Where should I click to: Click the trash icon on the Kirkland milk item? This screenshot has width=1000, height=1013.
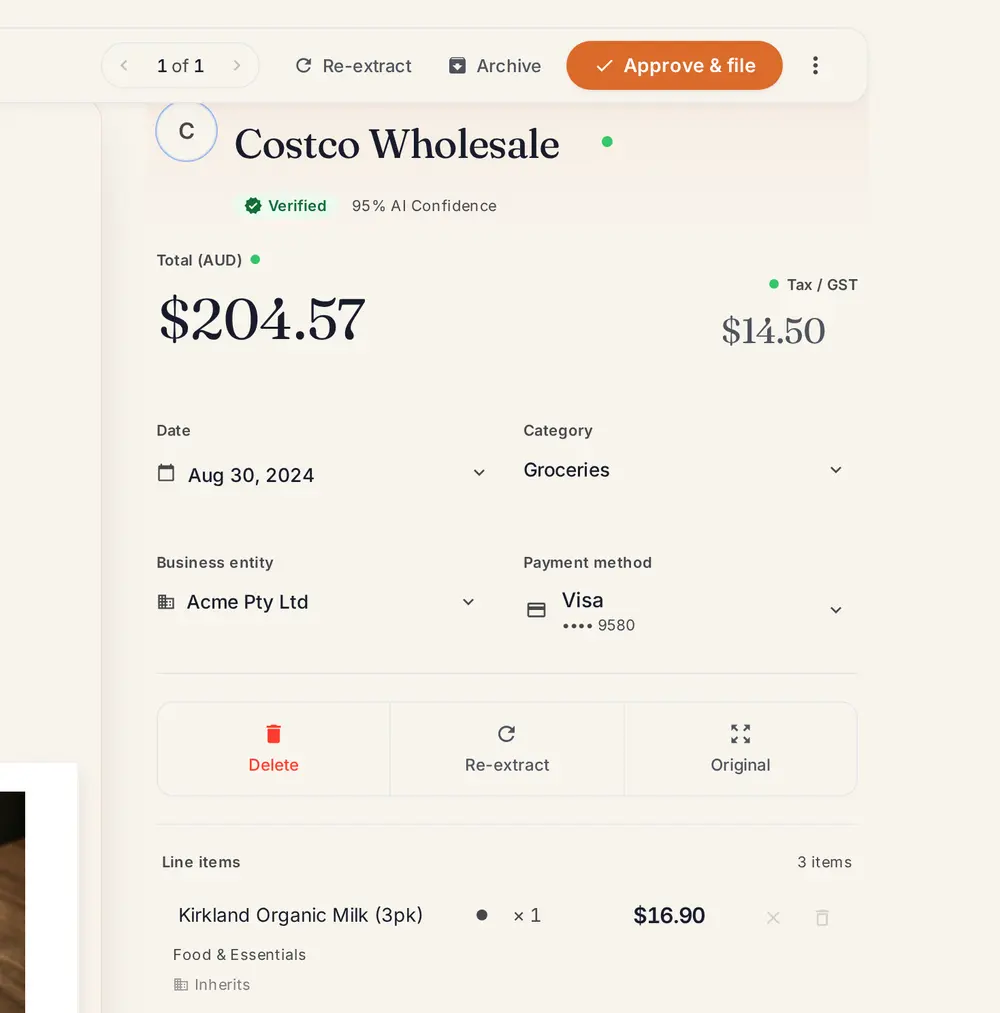pos(822,917)
